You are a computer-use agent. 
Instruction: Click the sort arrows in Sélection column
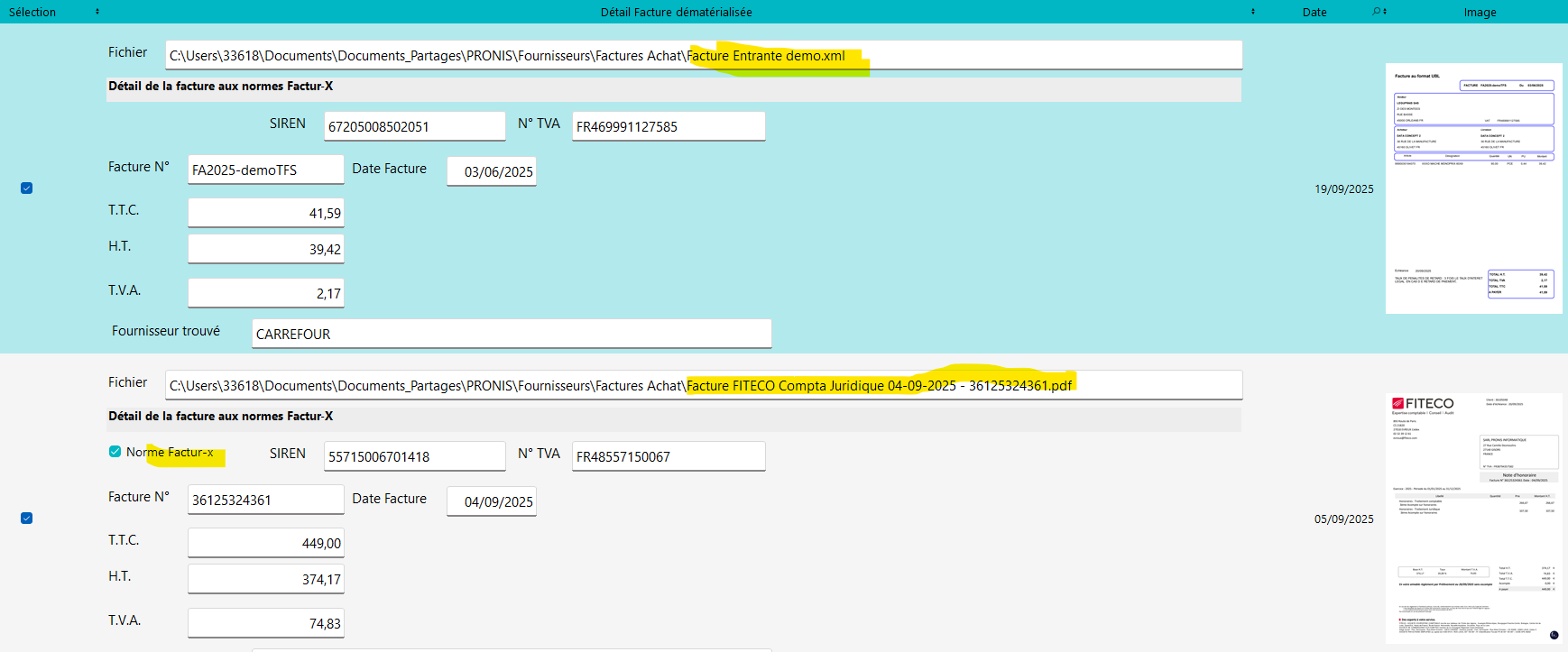click(97, 12)
